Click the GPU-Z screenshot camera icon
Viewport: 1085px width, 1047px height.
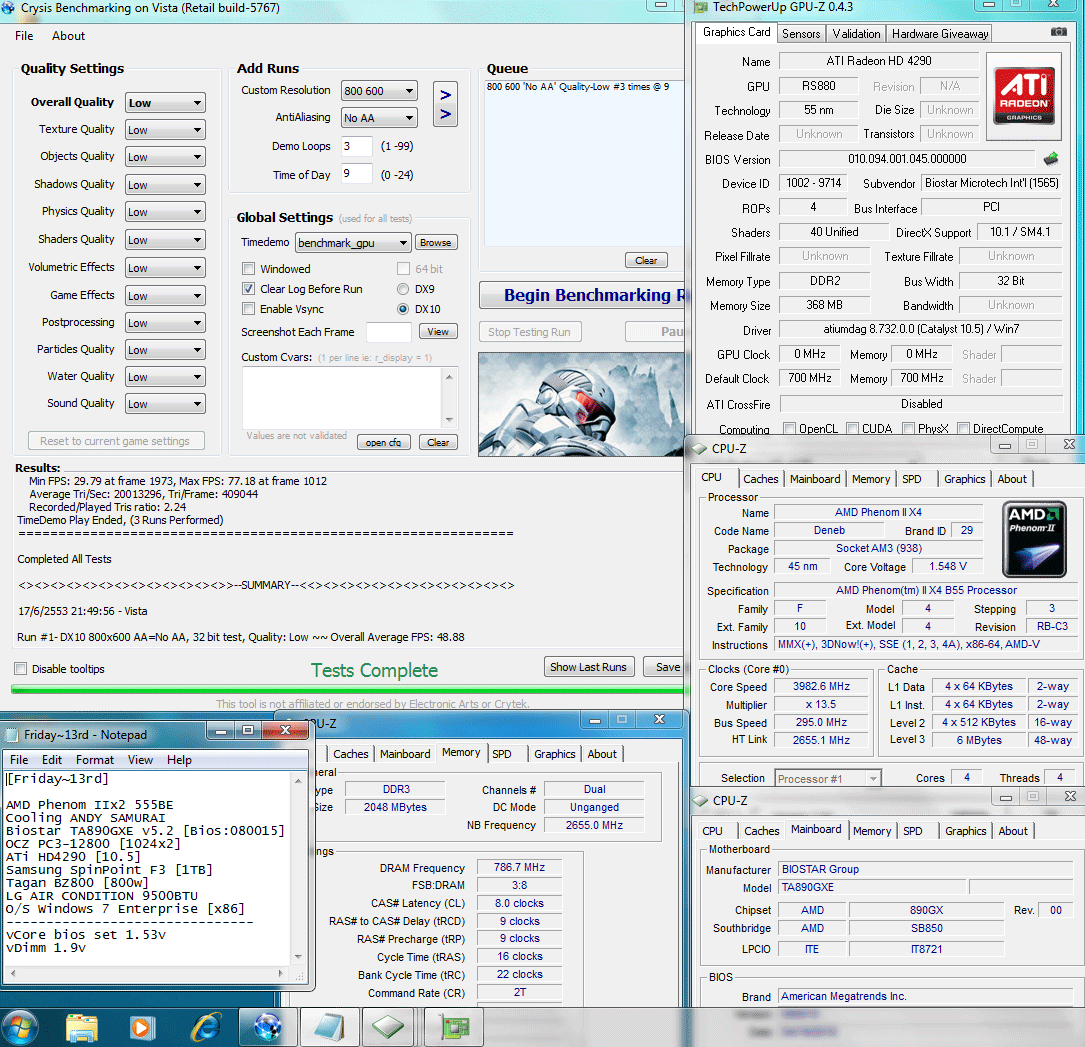pyautogui.click(x=1059, y=33)
